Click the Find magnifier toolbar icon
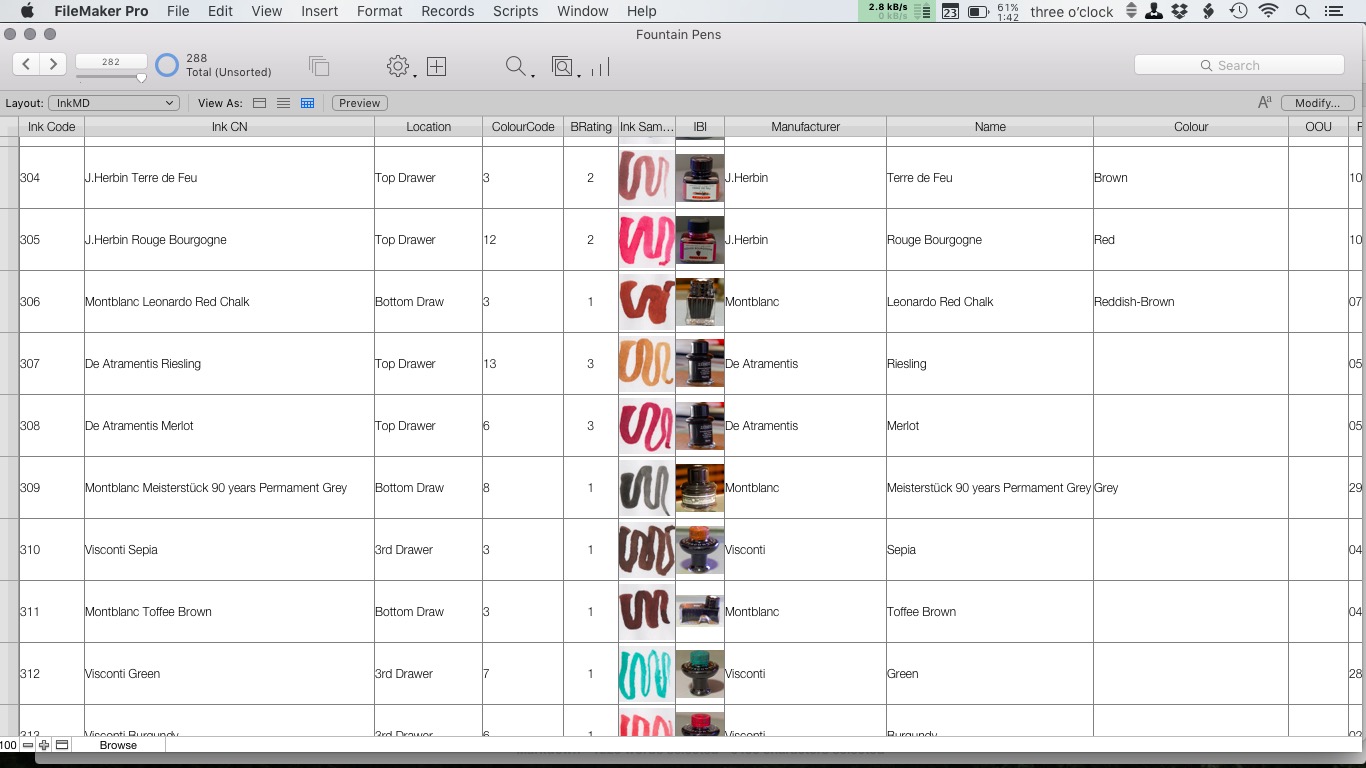Screen dimensions: 1366x768 click(x=515, y=66)
